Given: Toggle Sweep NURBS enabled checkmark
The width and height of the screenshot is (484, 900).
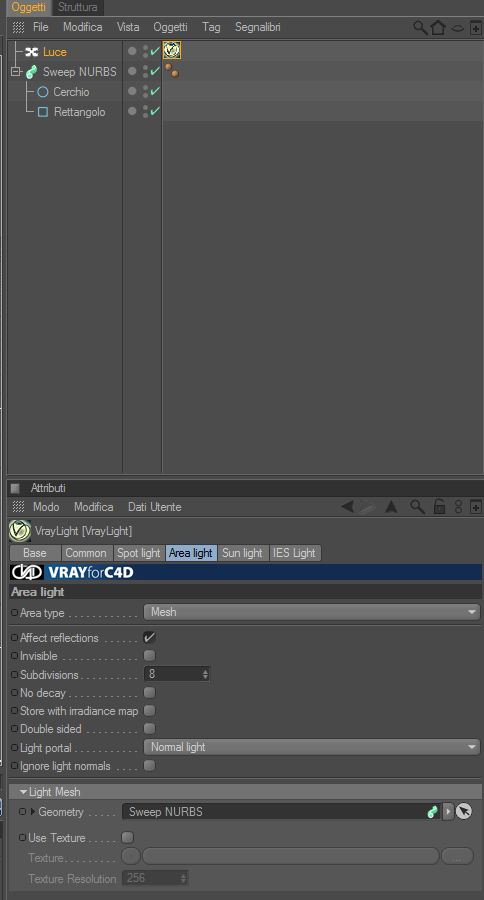Looking at the screenshot, I should pos(154,71).
